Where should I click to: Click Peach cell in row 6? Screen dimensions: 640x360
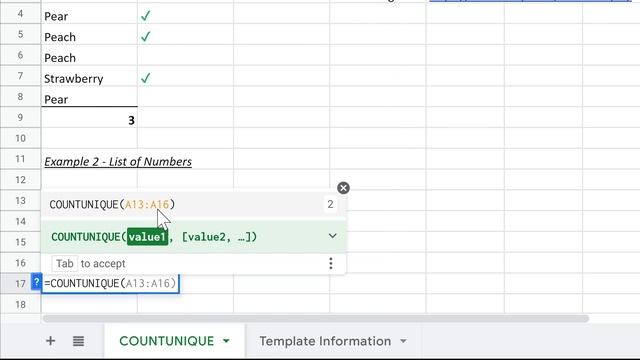pos(89,56)
